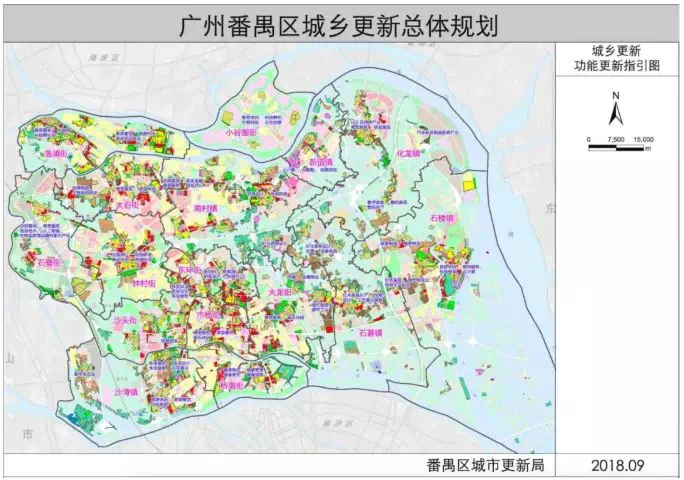Click the 新造镇 district label

point(321,162)
